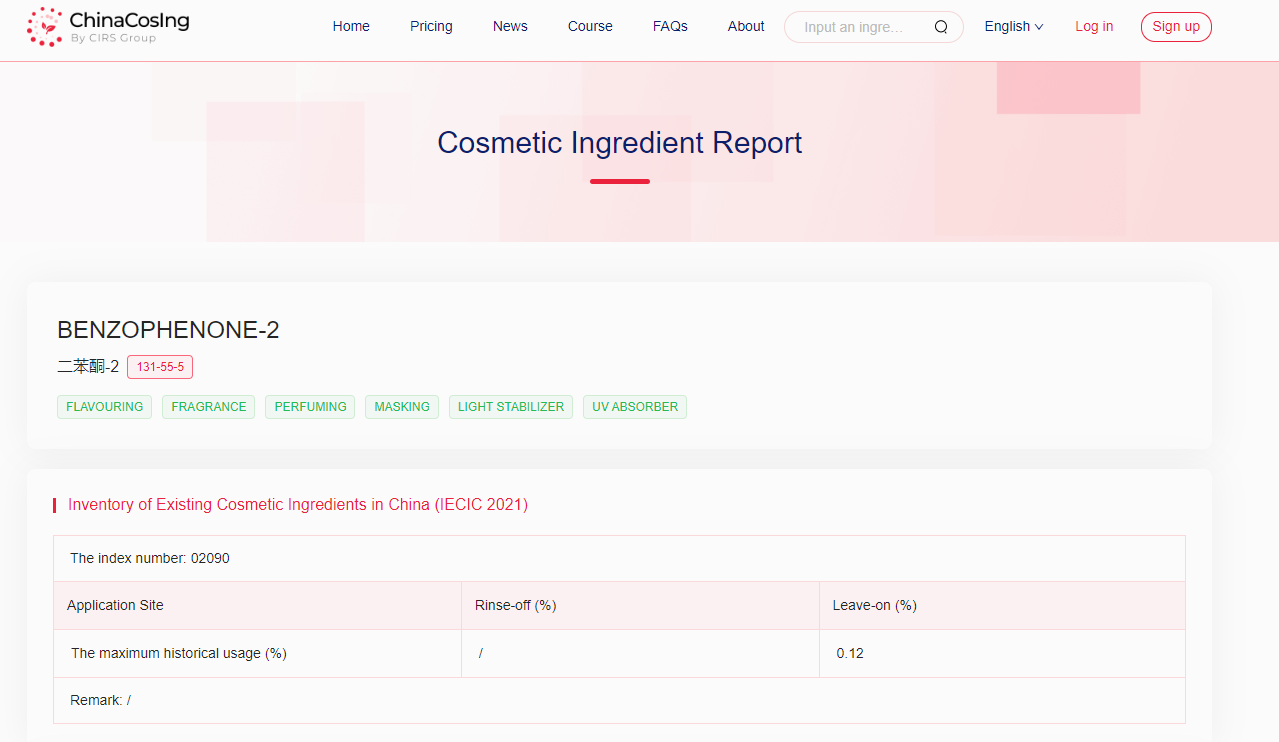Select the UV ABSORBER tag
Image resolution: width=1279 pixels, height=742 pixels.
pyautogui.click(x=635, y=407)
